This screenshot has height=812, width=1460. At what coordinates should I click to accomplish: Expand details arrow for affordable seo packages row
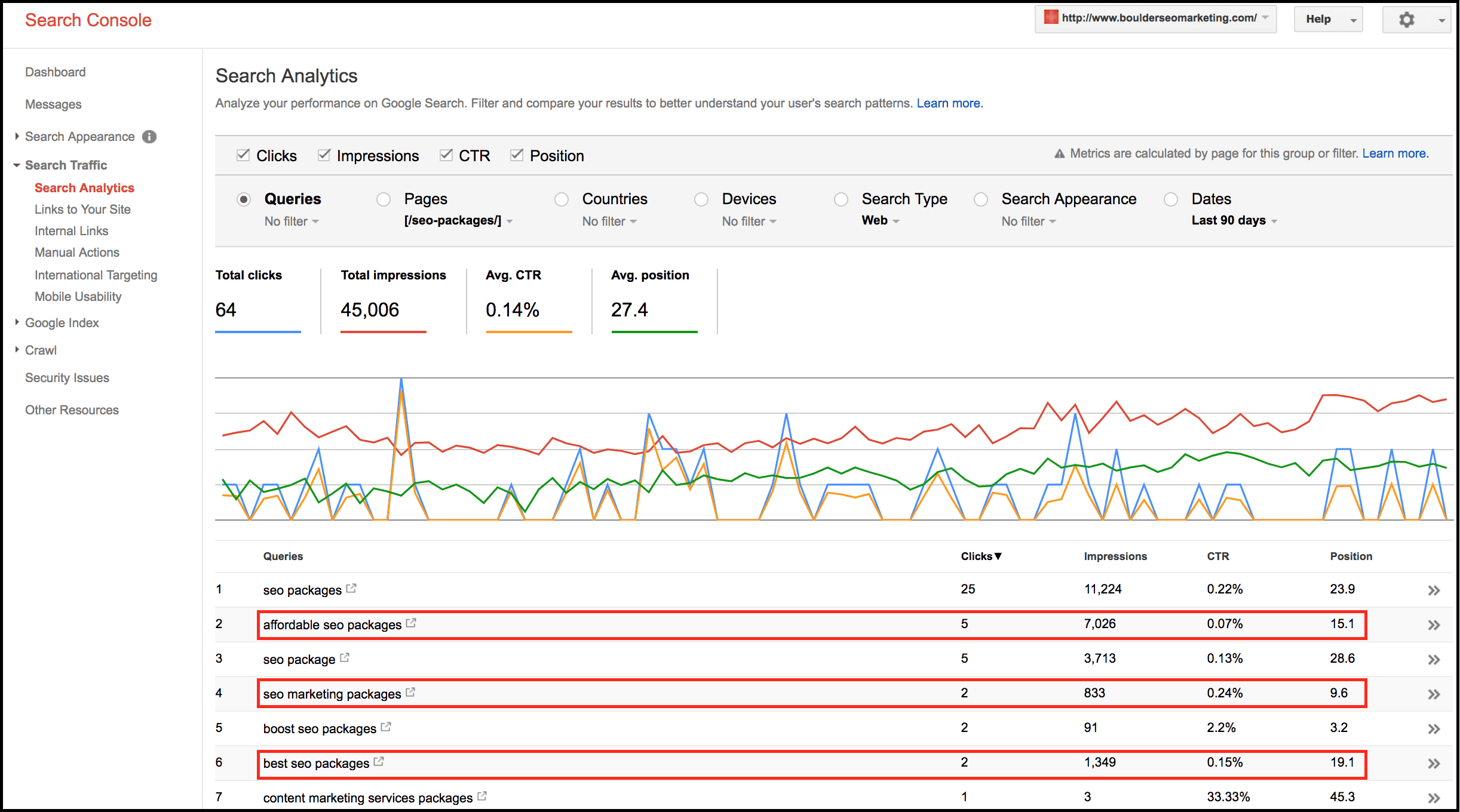coord(1434,625)
